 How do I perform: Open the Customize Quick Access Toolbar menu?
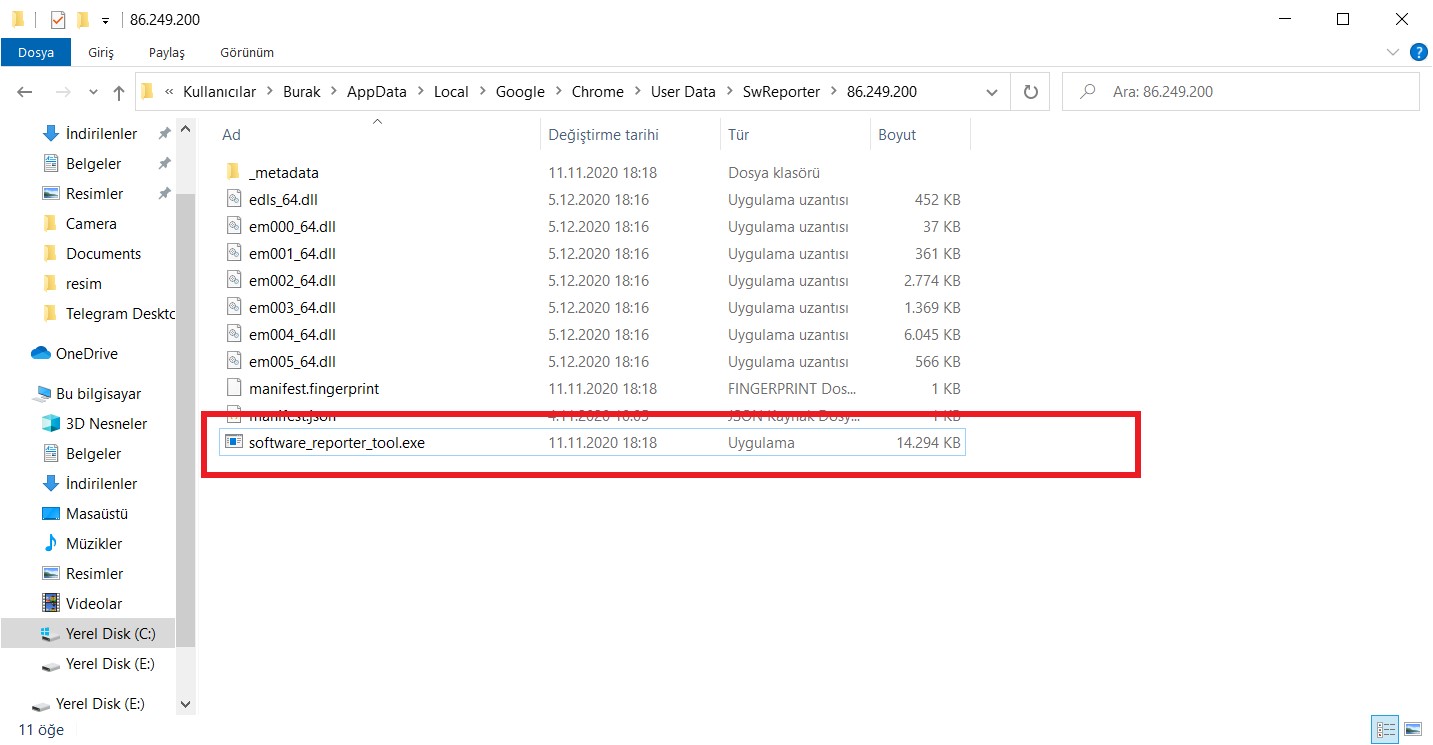(105, 18)
